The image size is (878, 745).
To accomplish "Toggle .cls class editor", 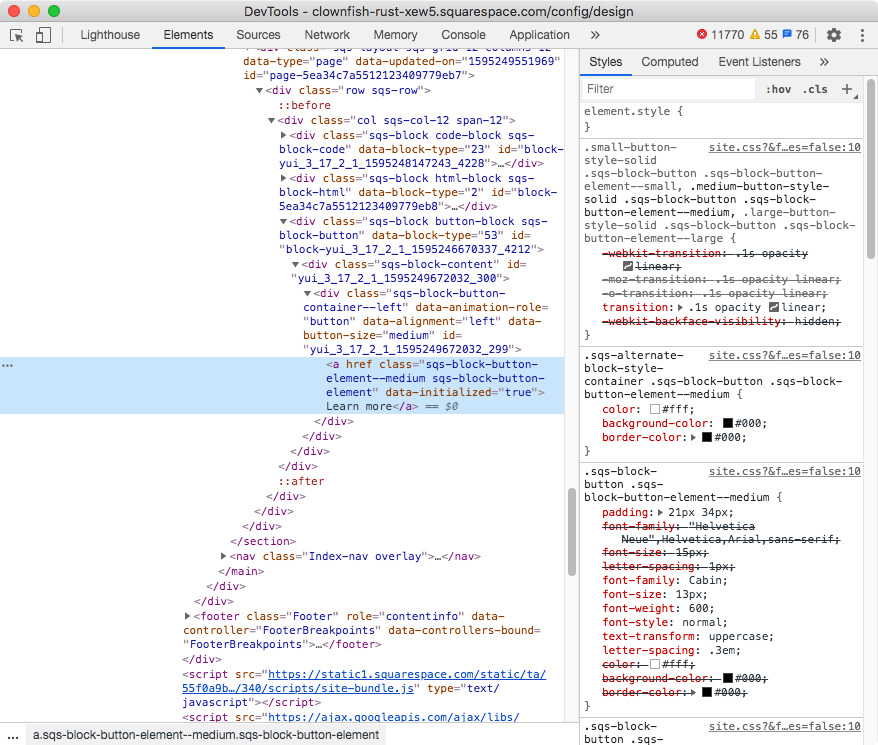I will click(815, 89).
